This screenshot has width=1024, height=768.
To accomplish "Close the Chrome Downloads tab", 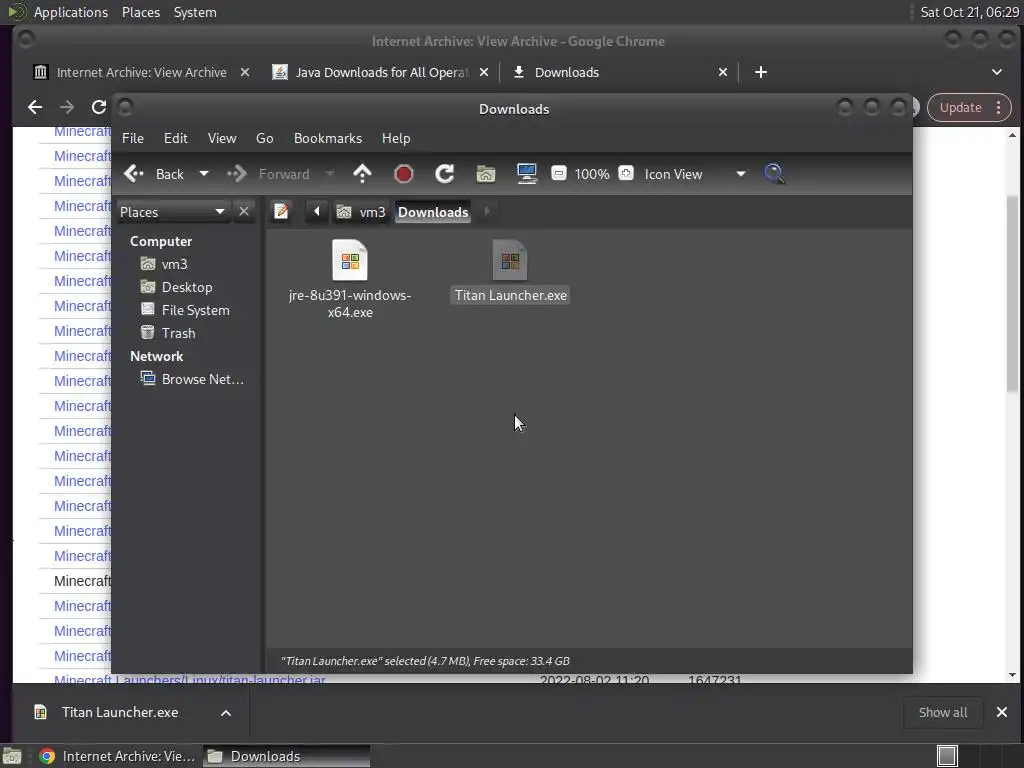I will 723,72.
